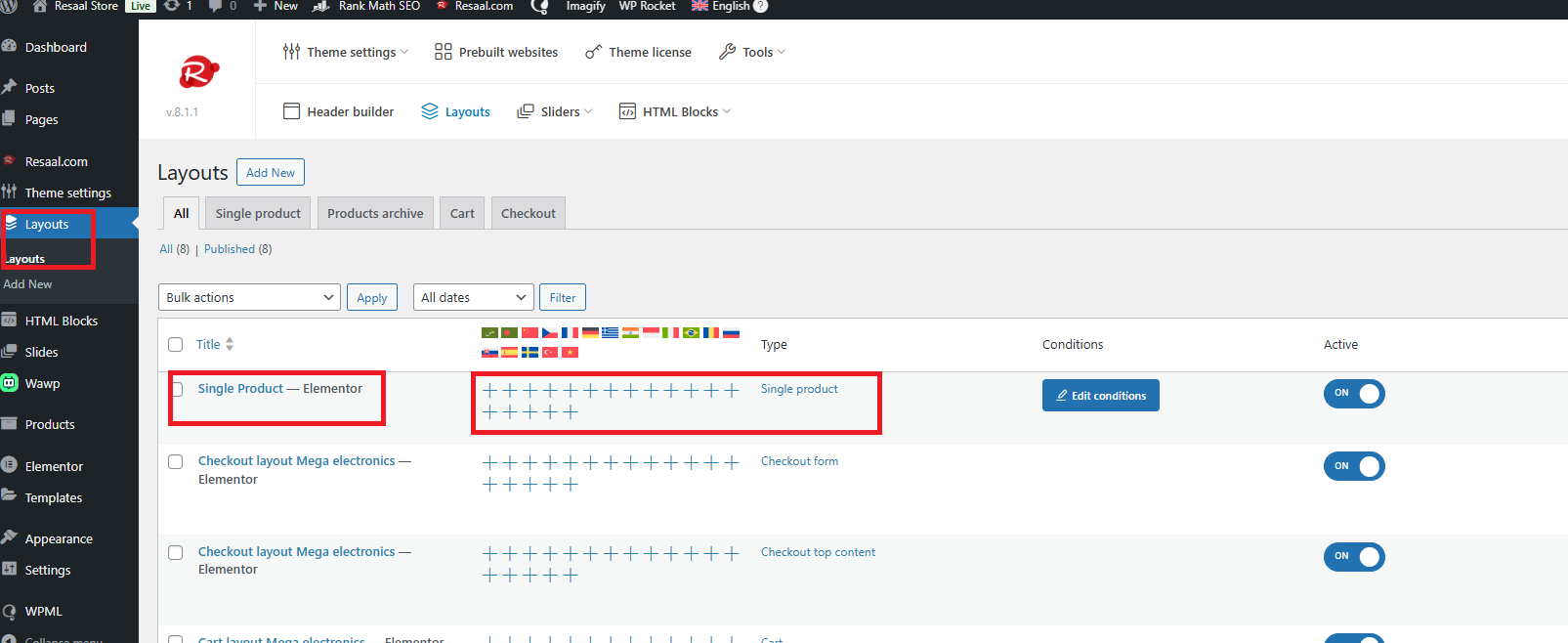This screenshot has width=1568, height=643.
Task: Expand the Theme settings toolbar menu
Action: pyautogui.click(x=345, y=52)
